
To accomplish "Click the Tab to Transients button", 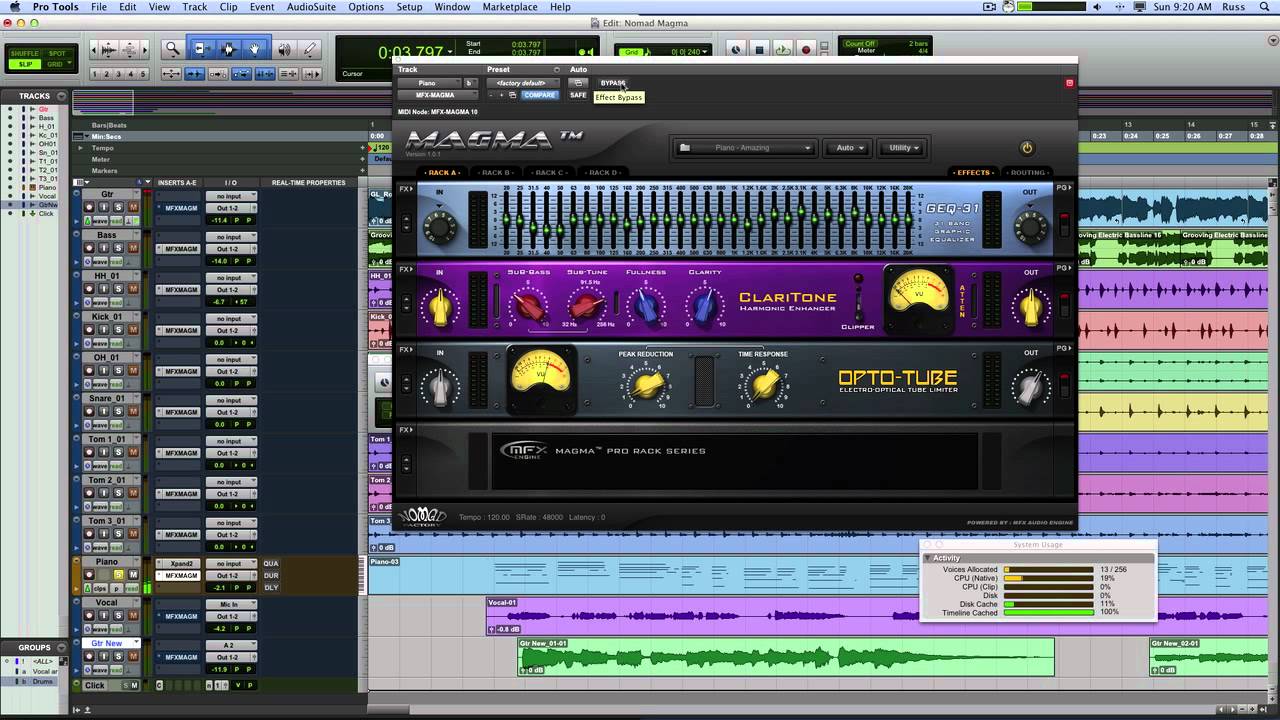I will 193,74.
